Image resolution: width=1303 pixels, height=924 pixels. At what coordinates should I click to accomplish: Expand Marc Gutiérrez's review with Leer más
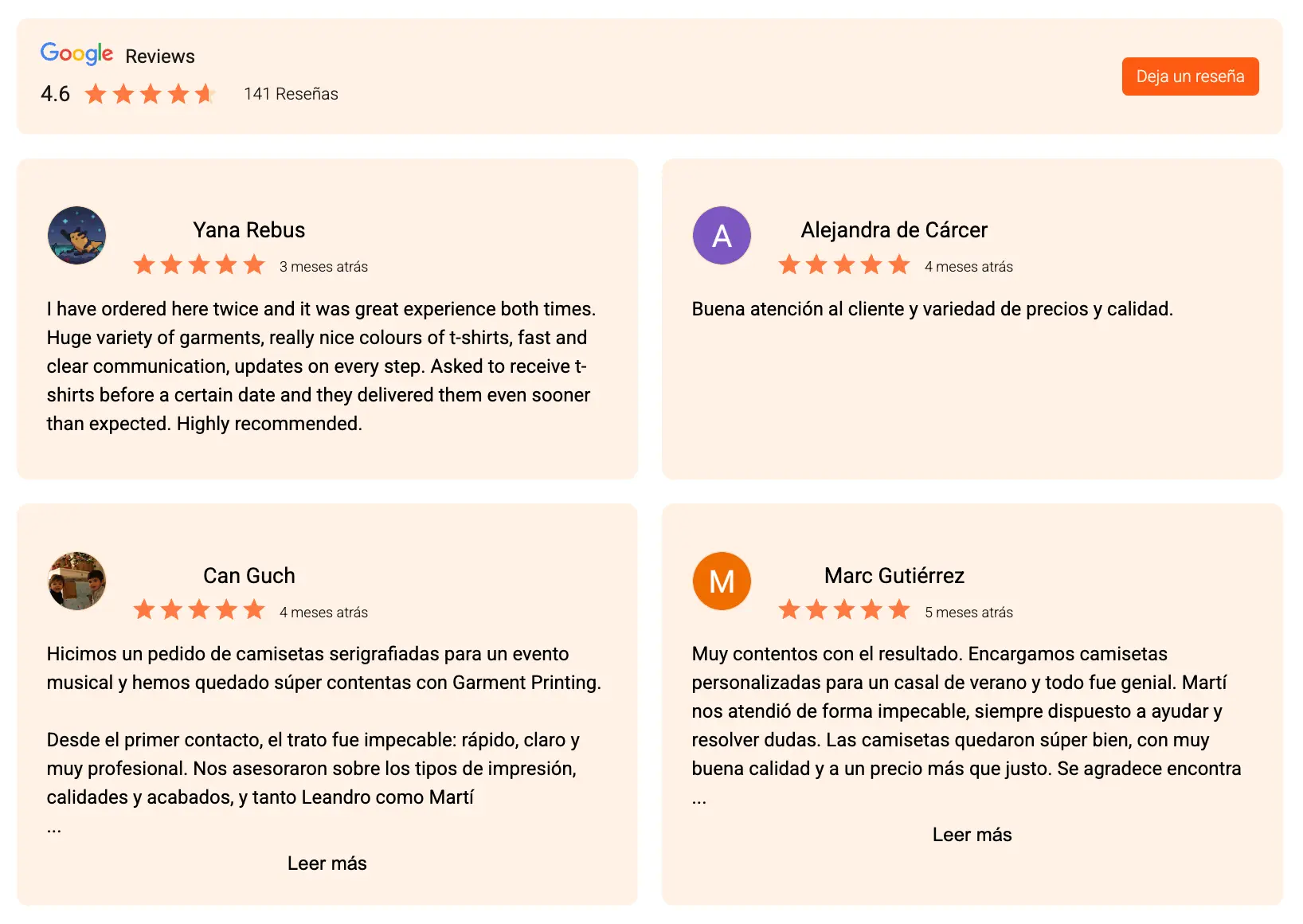(x=972, y=835)
